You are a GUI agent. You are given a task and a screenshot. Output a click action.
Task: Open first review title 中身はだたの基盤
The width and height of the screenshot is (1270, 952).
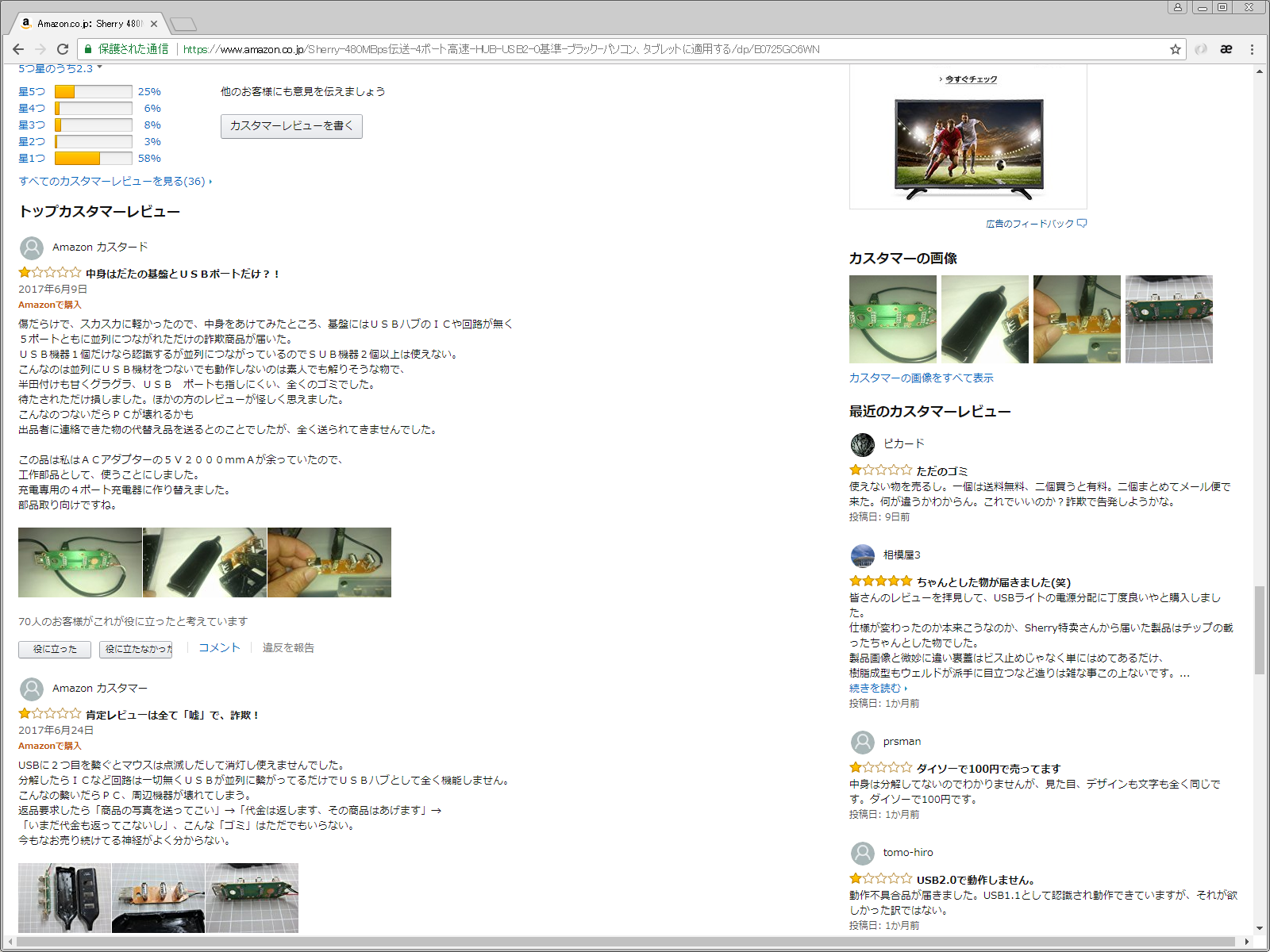[x=183, y=274]
